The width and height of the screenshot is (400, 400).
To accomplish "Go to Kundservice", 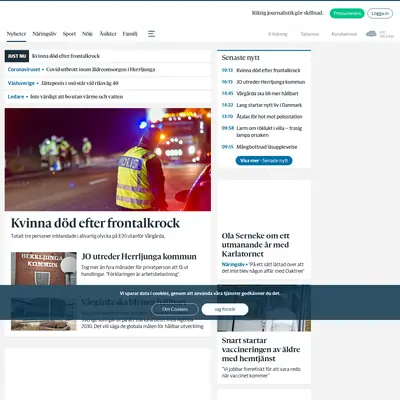I will point(344,34).
